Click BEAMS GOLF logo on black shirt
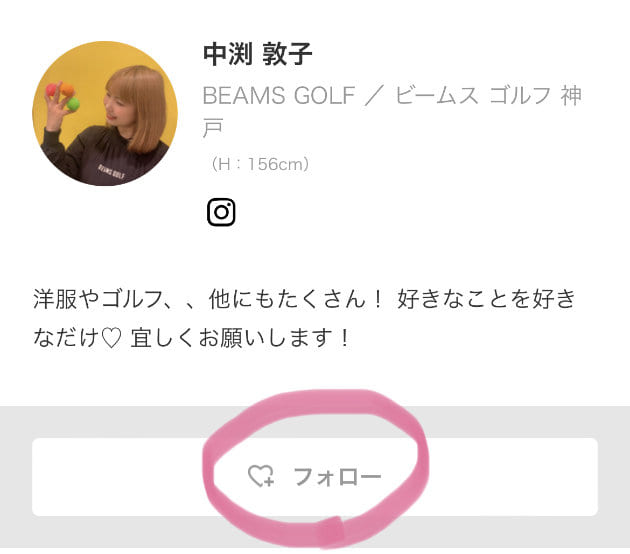The image size is (630, 554). [x=111, y=171]
